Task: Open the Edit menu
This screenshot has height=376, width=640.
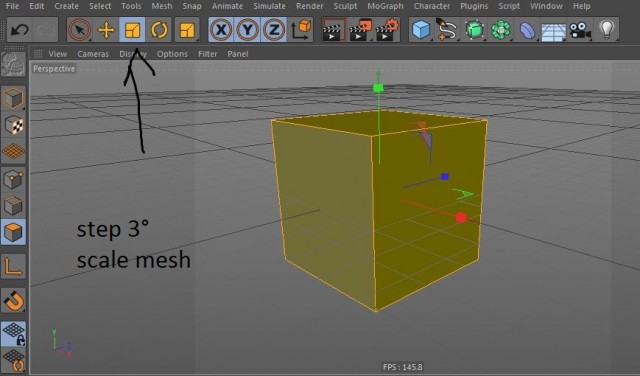Action: point(37,6)
